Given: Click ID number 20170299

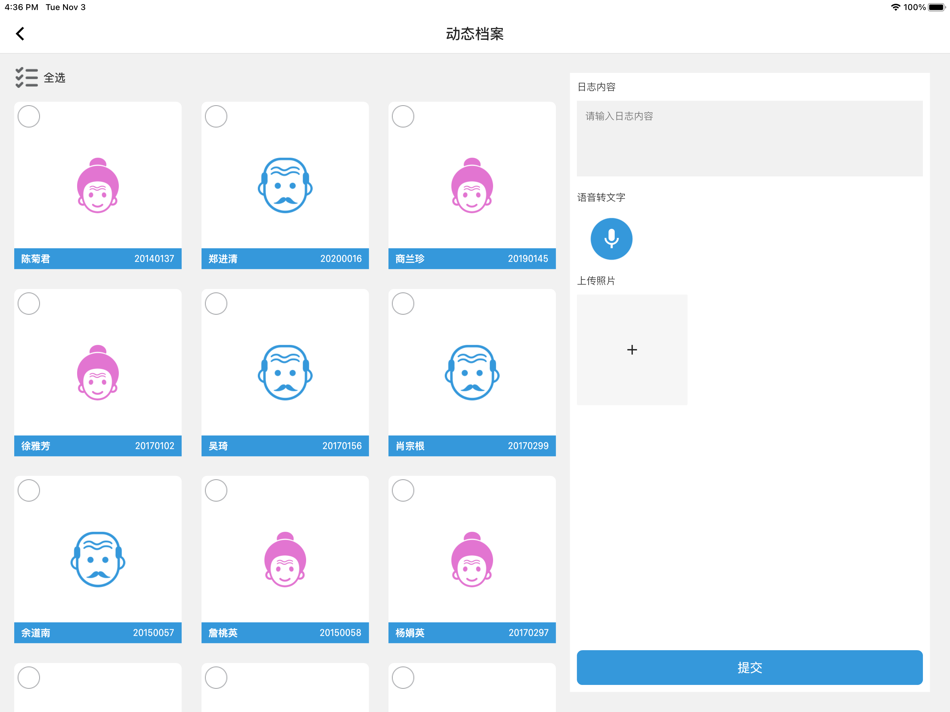Looking at the screenshot, I should pos(528,446).
